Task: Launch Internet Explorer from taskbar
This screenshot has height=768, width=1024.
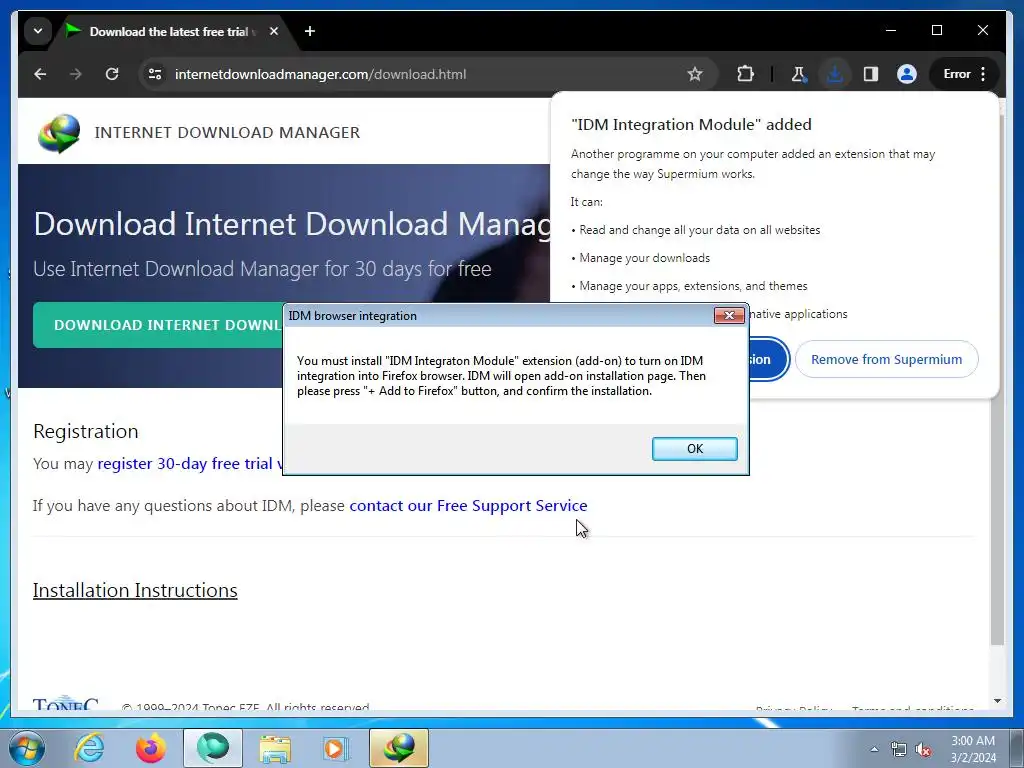Action: tap(89, 748)
